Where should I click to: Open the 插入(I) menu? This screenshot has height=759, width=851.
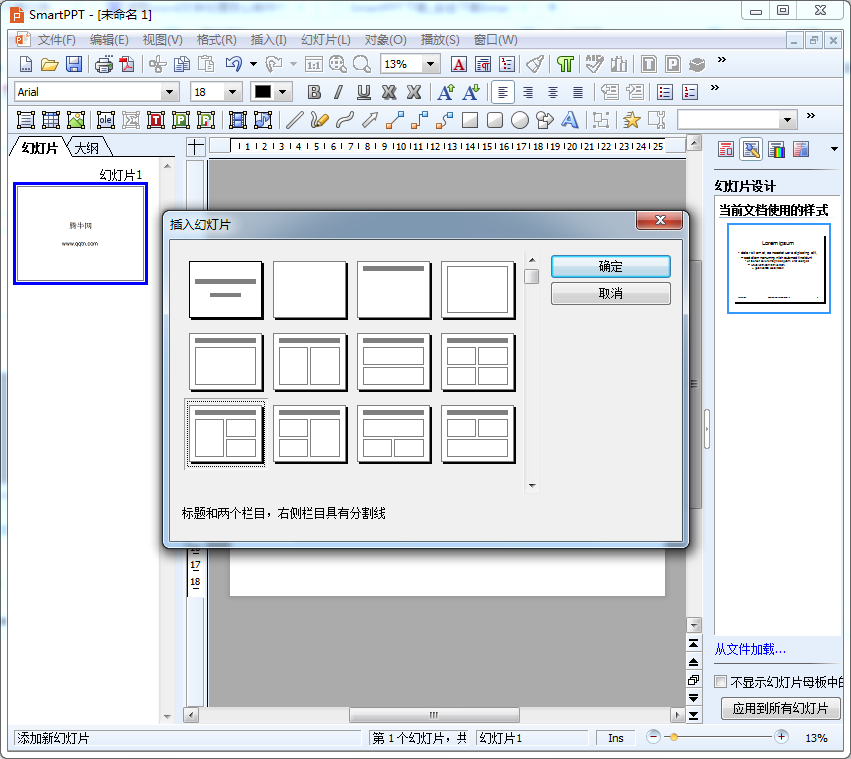(x=268, y=40)
